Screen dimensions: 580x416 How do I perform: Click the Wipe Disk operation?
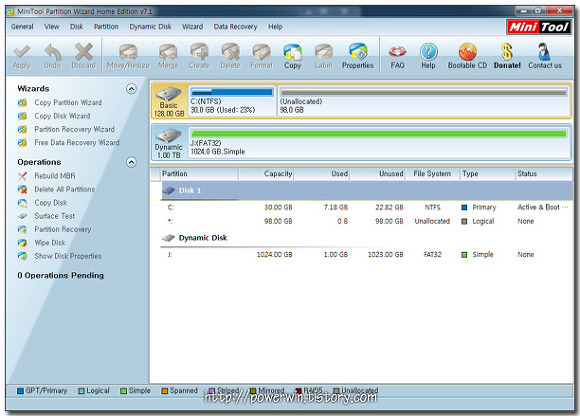50,243
